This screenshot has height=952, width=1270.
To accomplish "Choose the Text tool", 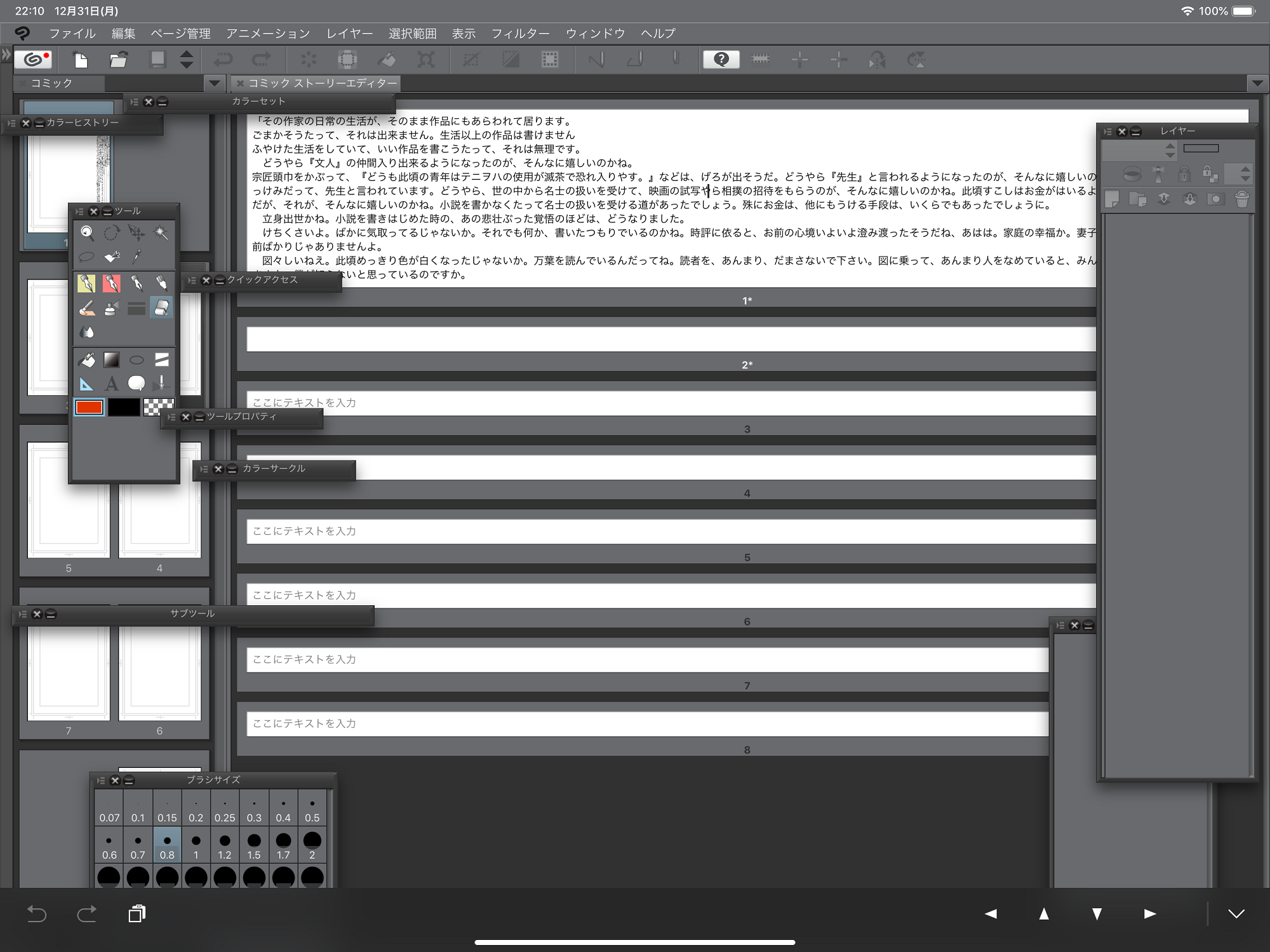I will (x=112, y=383).
